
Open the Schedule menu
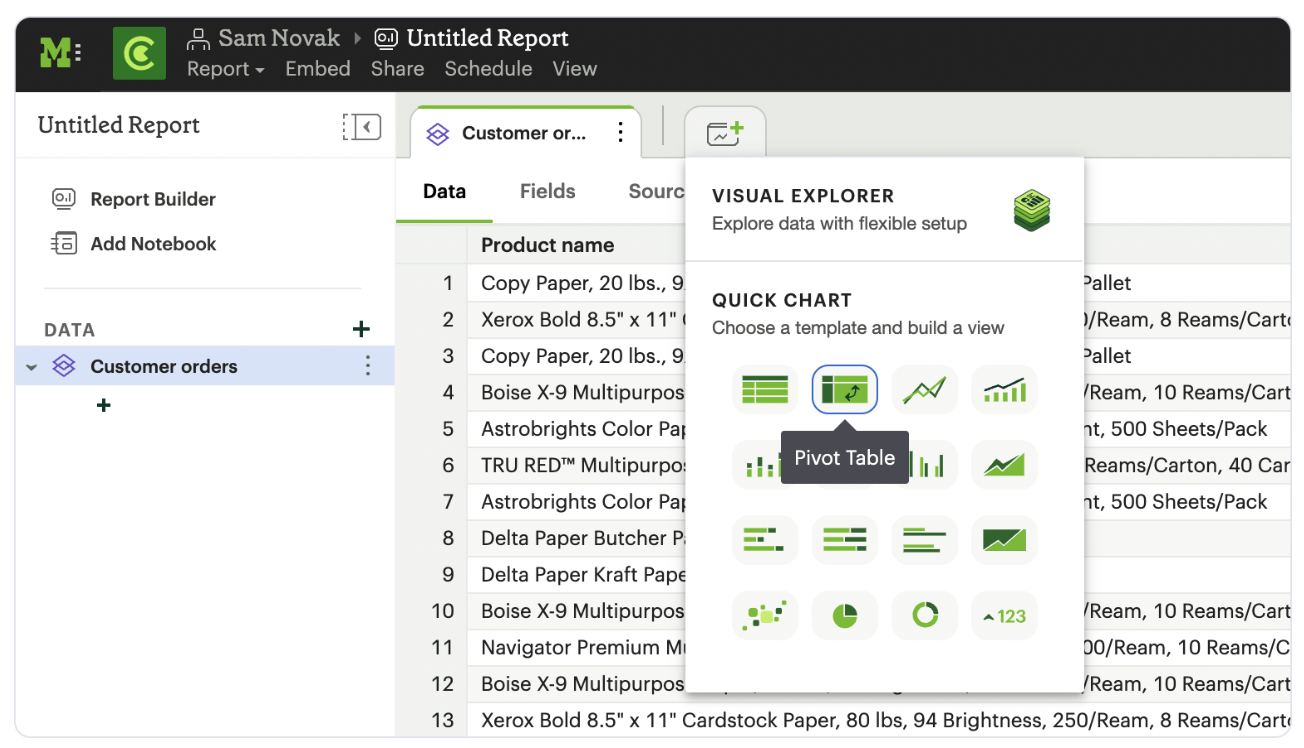(x=489, y=69)
